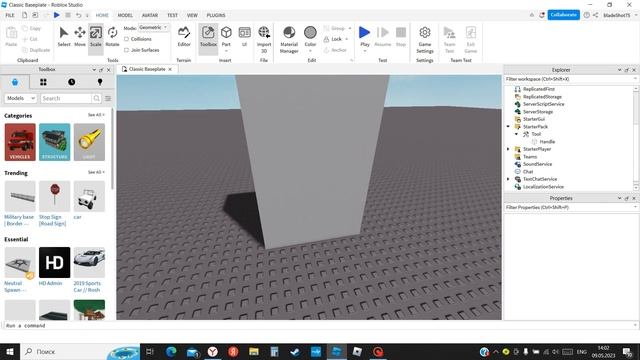Open Toolbox filter options icon
The width and height of the screenshot is (640, 360).
click(108, 98)
